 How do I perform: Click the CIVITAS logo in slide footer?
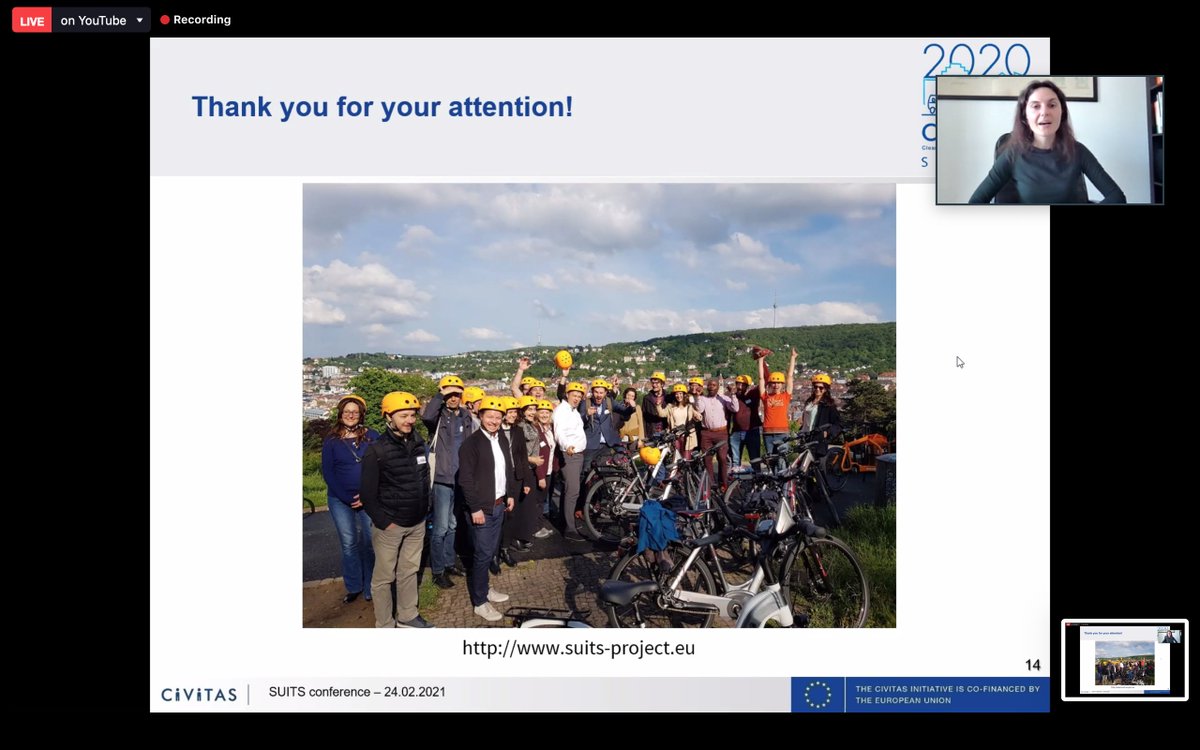(199, 694)
